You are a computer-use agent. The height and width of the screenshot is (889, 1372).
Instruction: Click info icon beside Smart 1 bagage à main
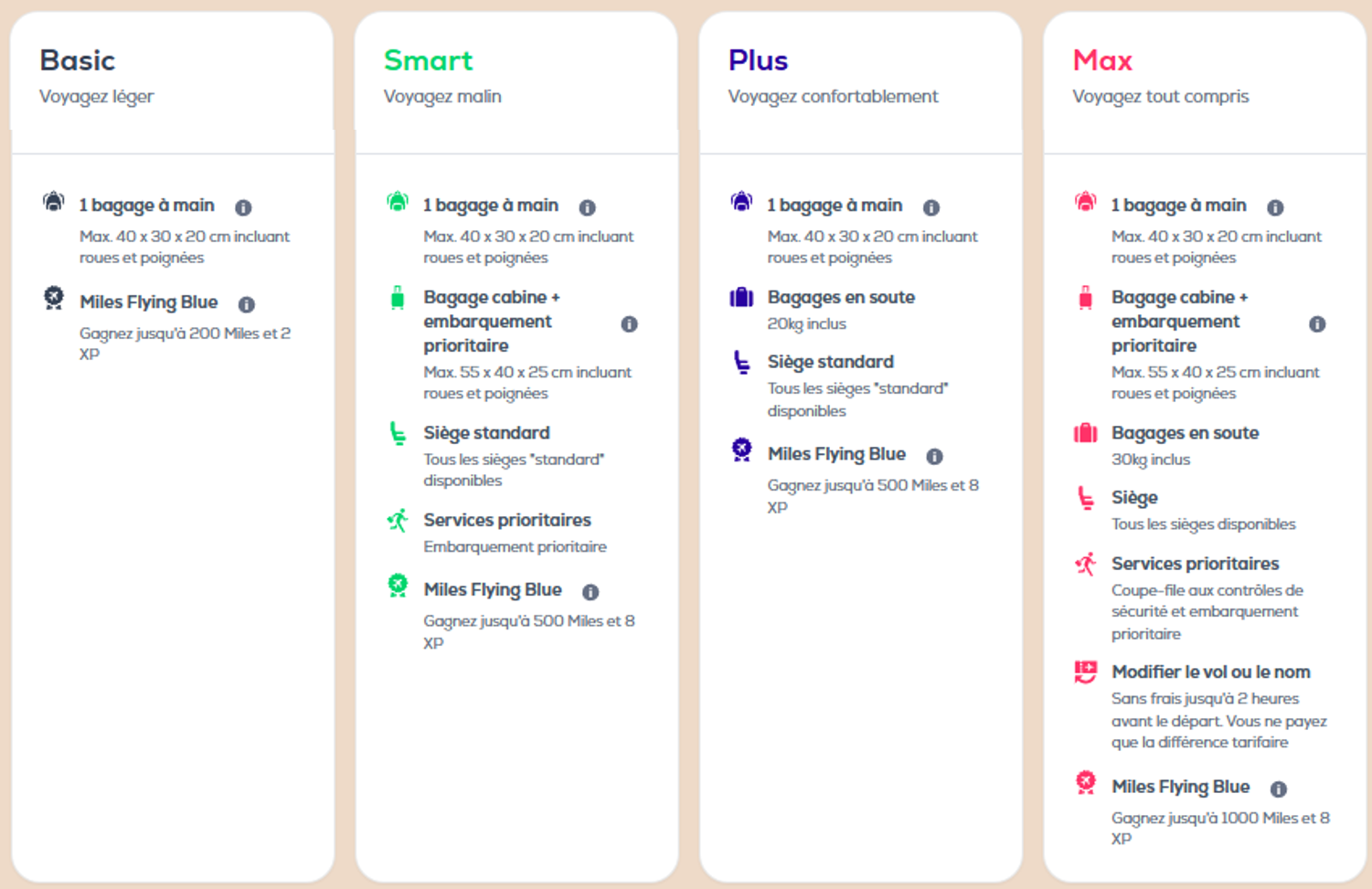tap(587, 207)
